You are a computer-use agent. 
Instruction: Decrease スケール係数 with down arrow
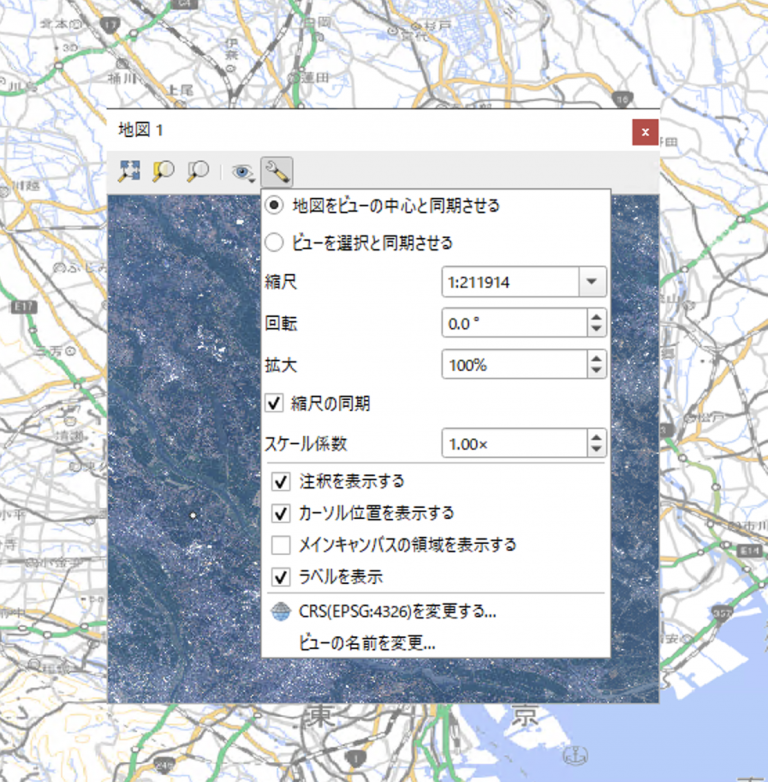596,449
